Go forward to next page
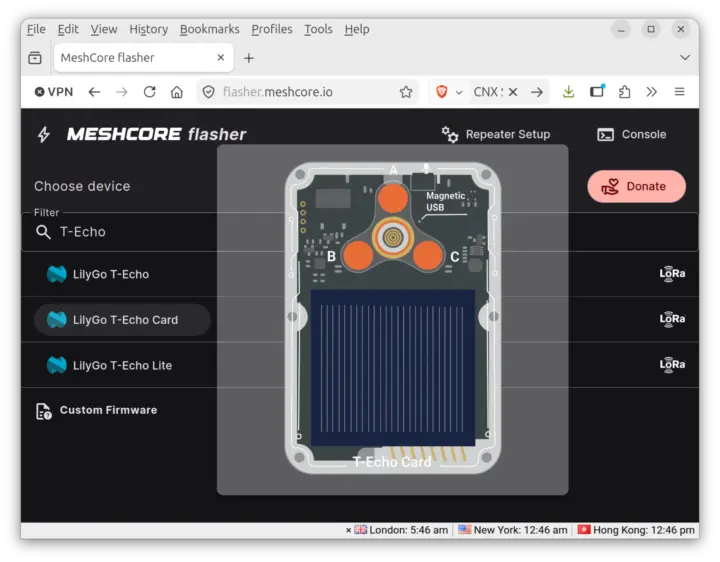Viewport: 720px width, 562px height. point(122,92)
